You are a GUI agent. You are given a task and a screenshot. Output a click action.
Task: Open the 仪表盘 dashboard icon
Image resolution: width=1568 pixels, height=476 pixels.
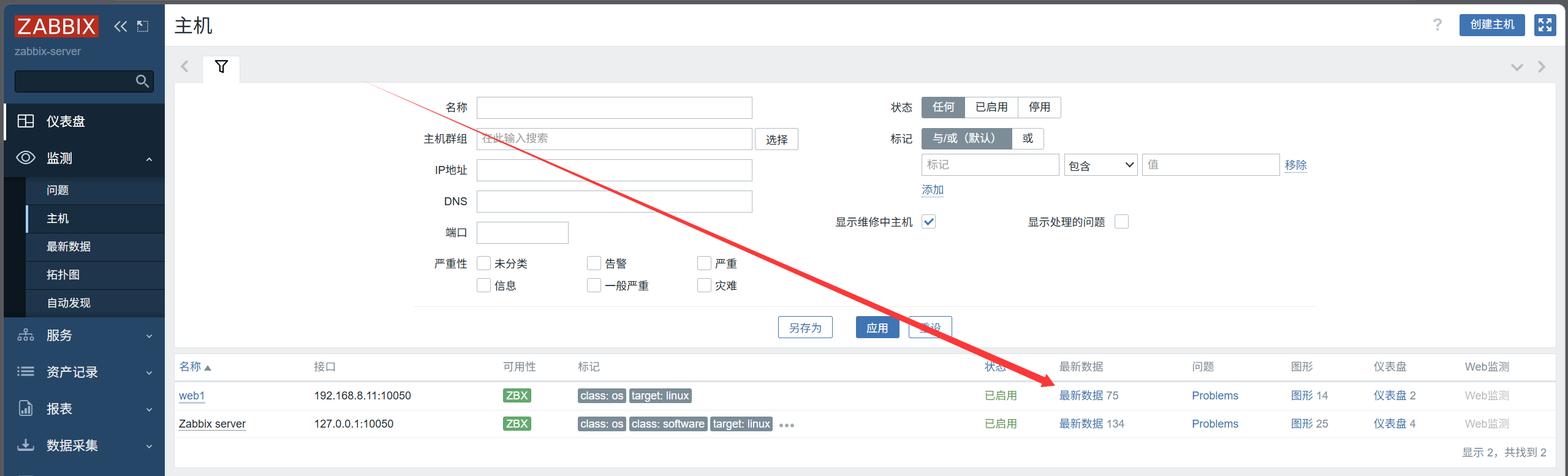click(26, 121)
